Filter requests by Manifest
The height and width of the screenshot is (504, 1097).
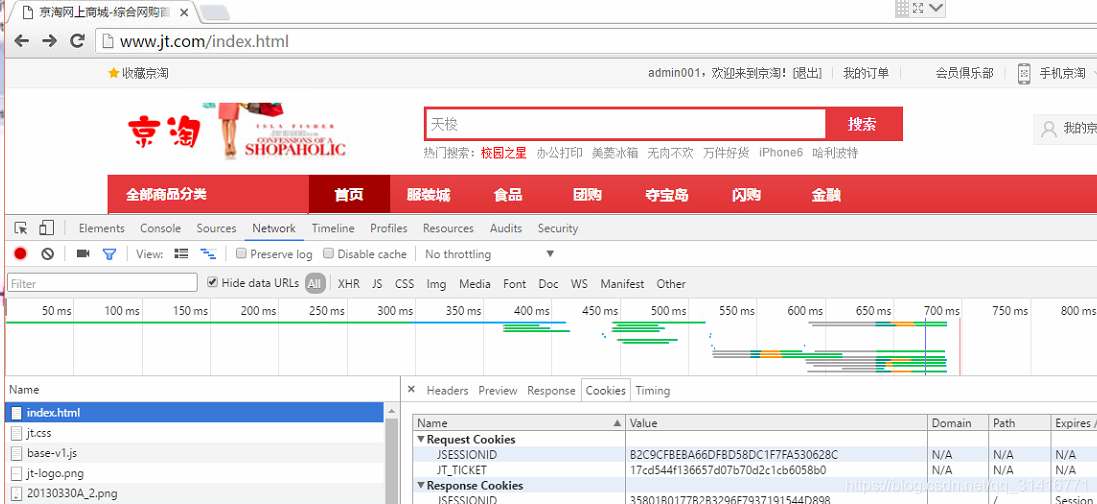point(622,284)
